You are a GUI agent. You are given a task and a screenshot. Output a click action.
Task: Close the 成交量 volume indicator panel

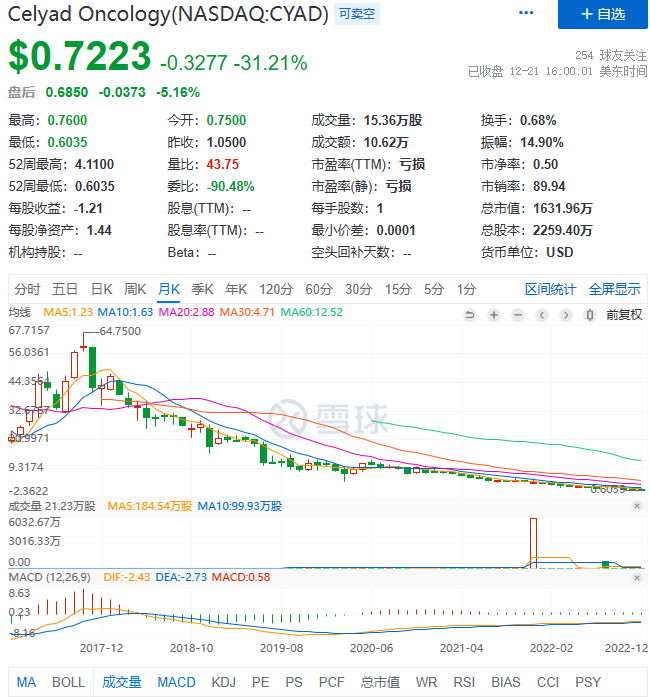tap(637, 506)
